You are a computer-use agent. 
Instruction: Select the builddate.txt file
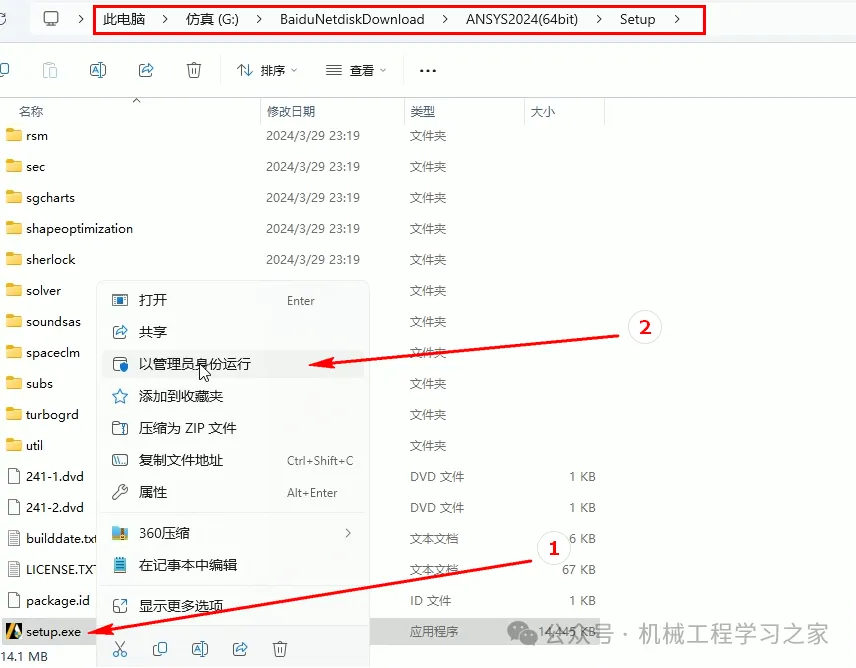(61, 539)
